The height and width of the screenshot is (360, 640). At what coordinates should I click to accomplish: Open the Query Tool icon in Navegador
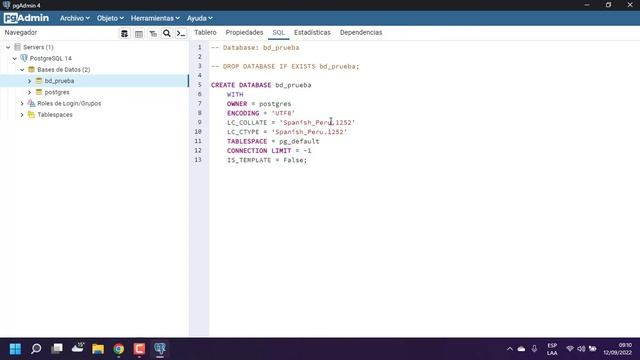tap(124, 33)
